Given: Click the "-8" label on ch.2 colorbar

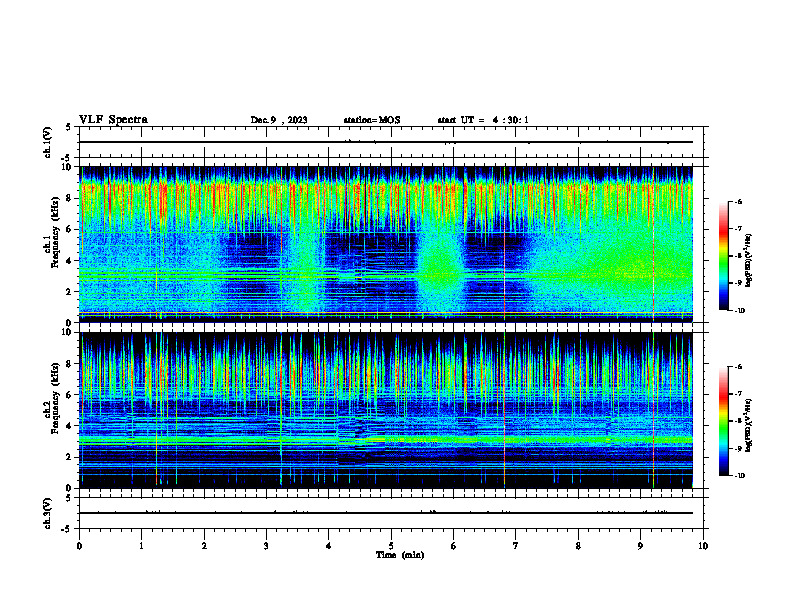Looking at the screenshot, I should (737, 421).
